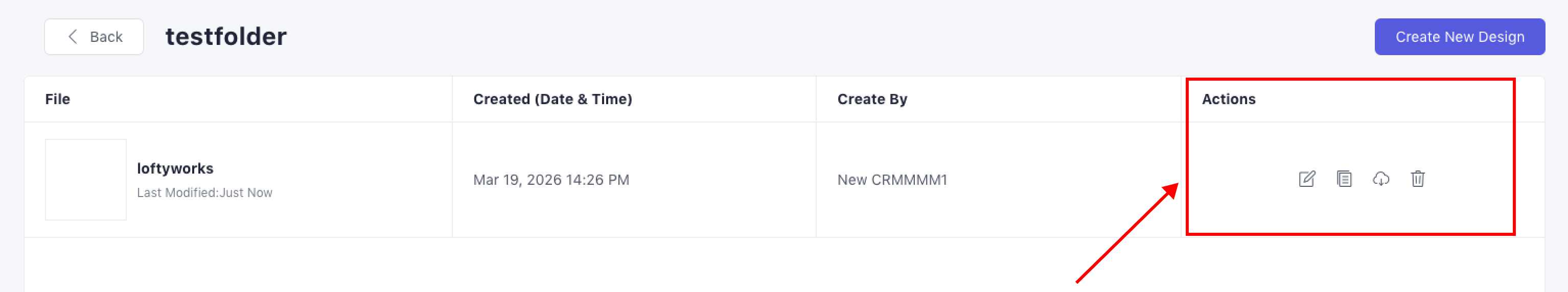Select the Mar 19, 2026 creation date cell

[x=551, y=180]
